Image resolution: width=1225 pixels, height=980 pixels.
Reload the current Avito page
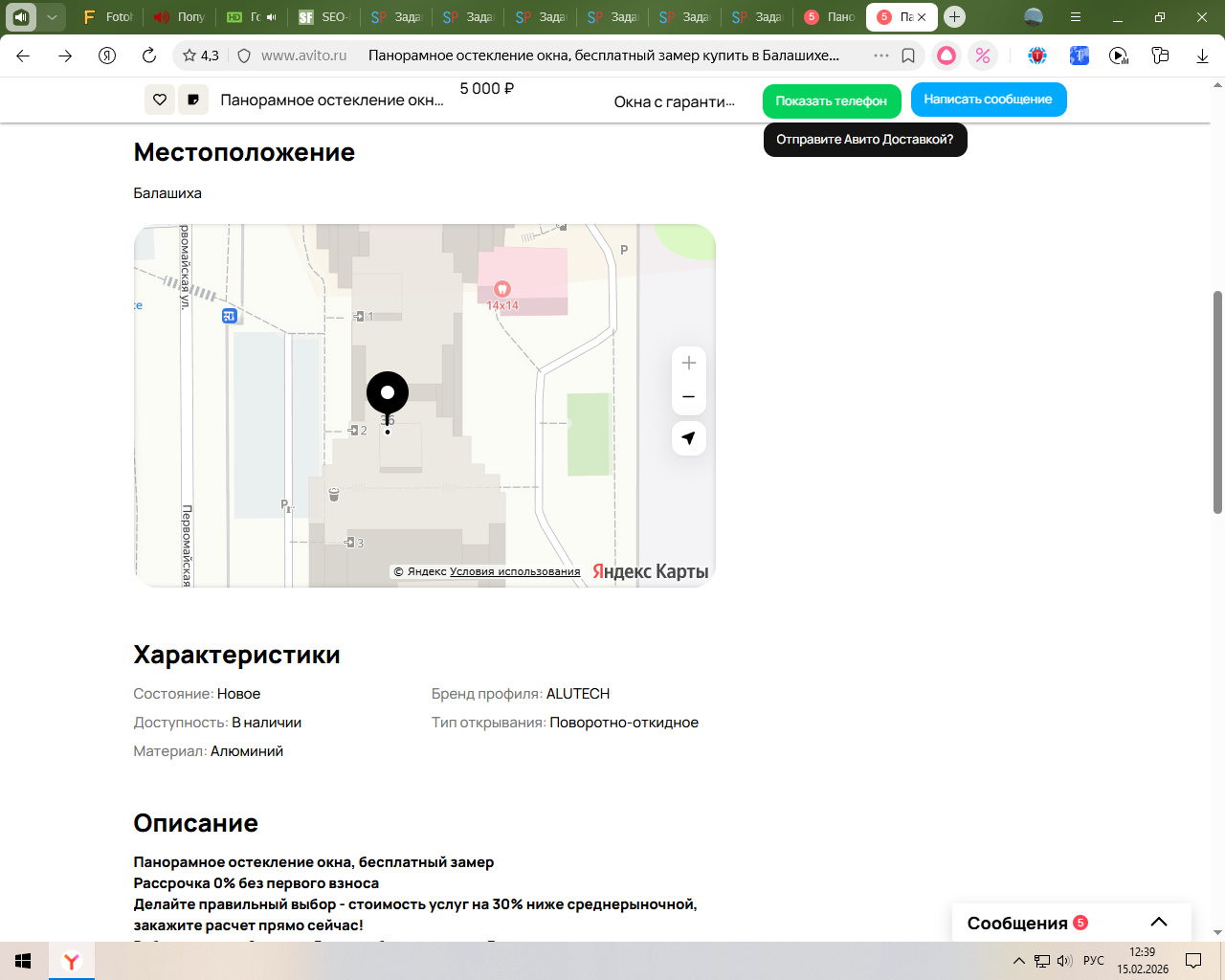point(149,56)
